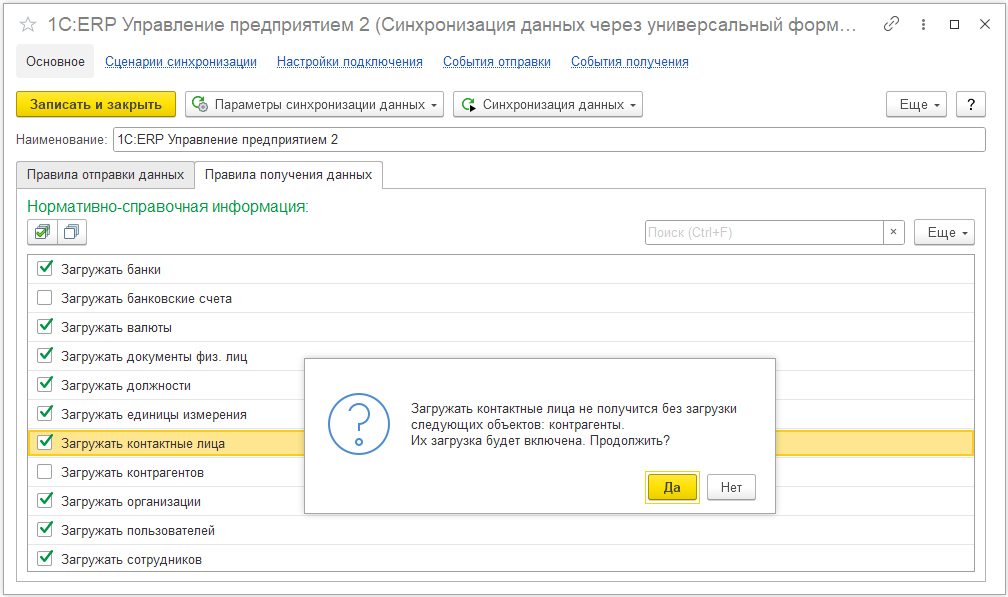Viewport: 1008px width, 597px height.
Task: Click the 'Поиск (Ctrl+F)' search field
Action: point(764,233)
